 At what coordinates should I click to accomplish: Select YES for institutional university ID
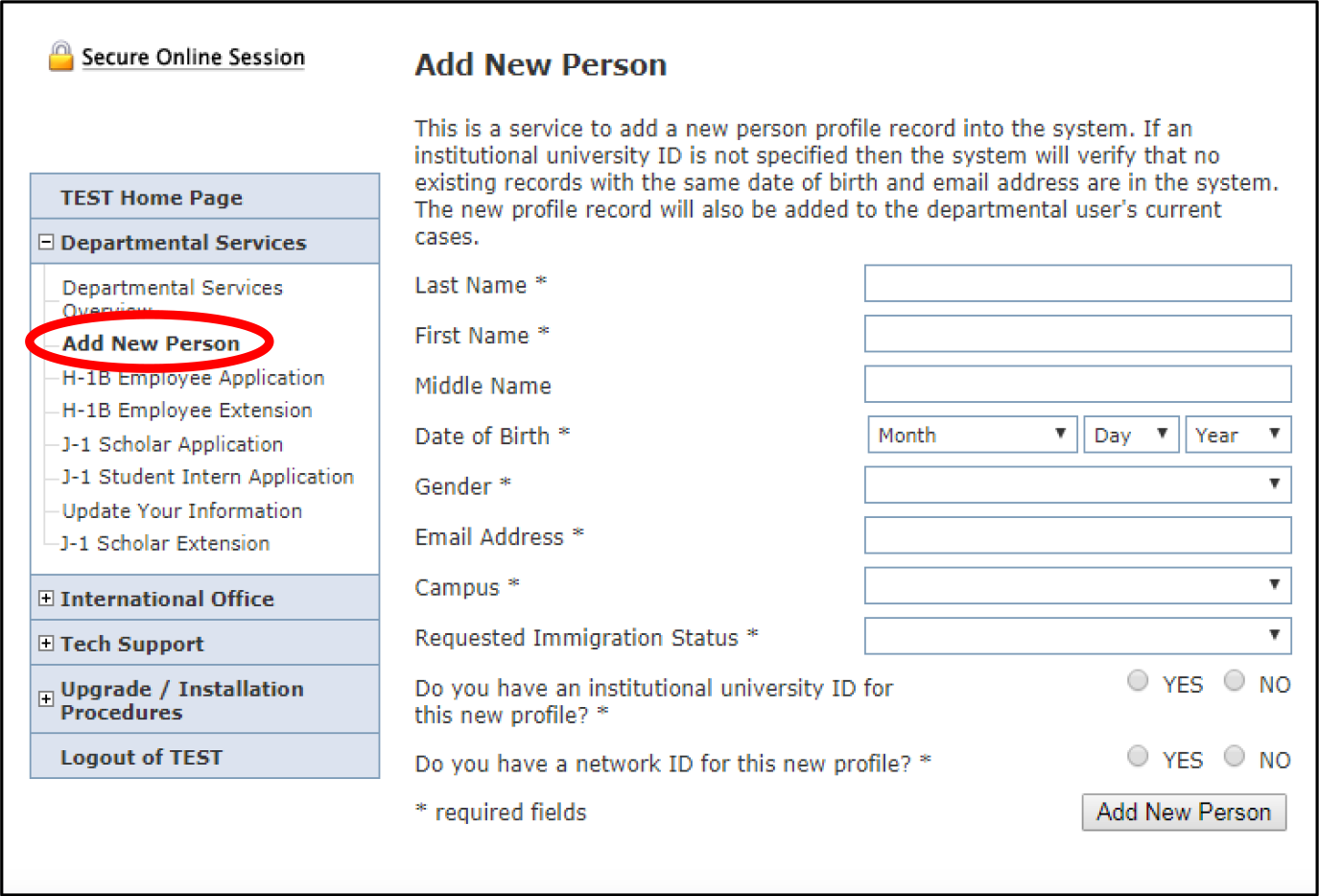[x=1138, y=681]
